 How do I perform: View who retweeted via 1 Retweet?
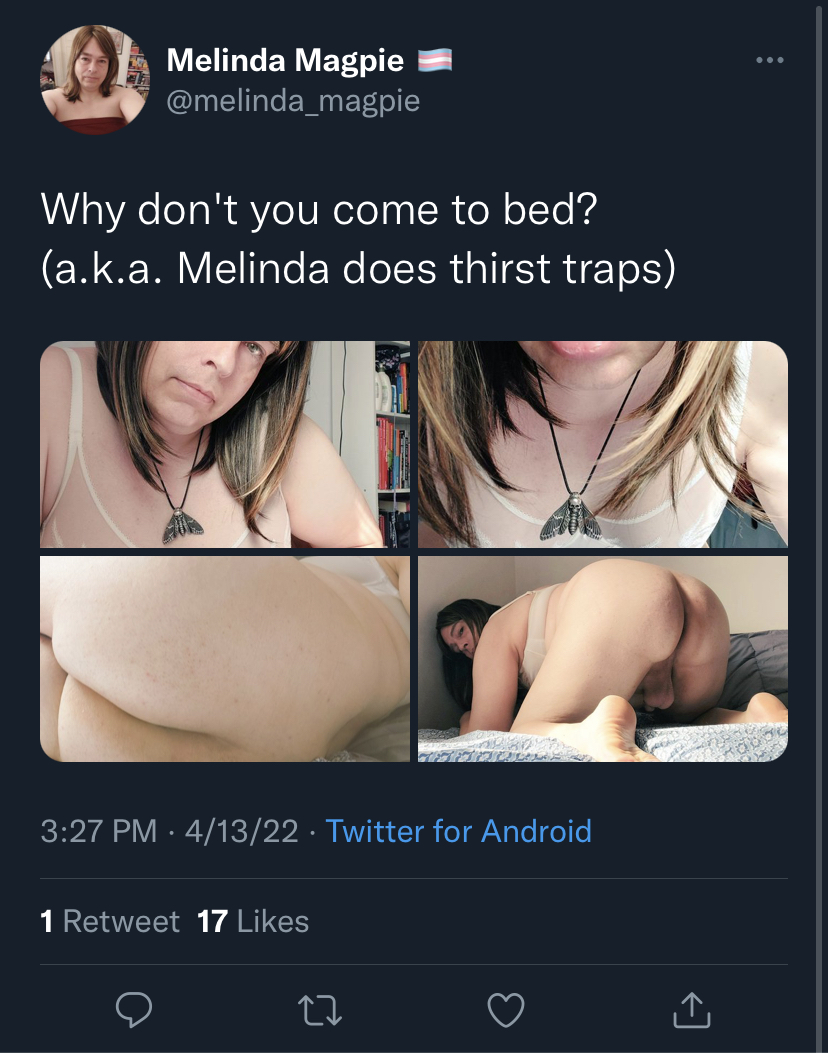coord(109,921)
